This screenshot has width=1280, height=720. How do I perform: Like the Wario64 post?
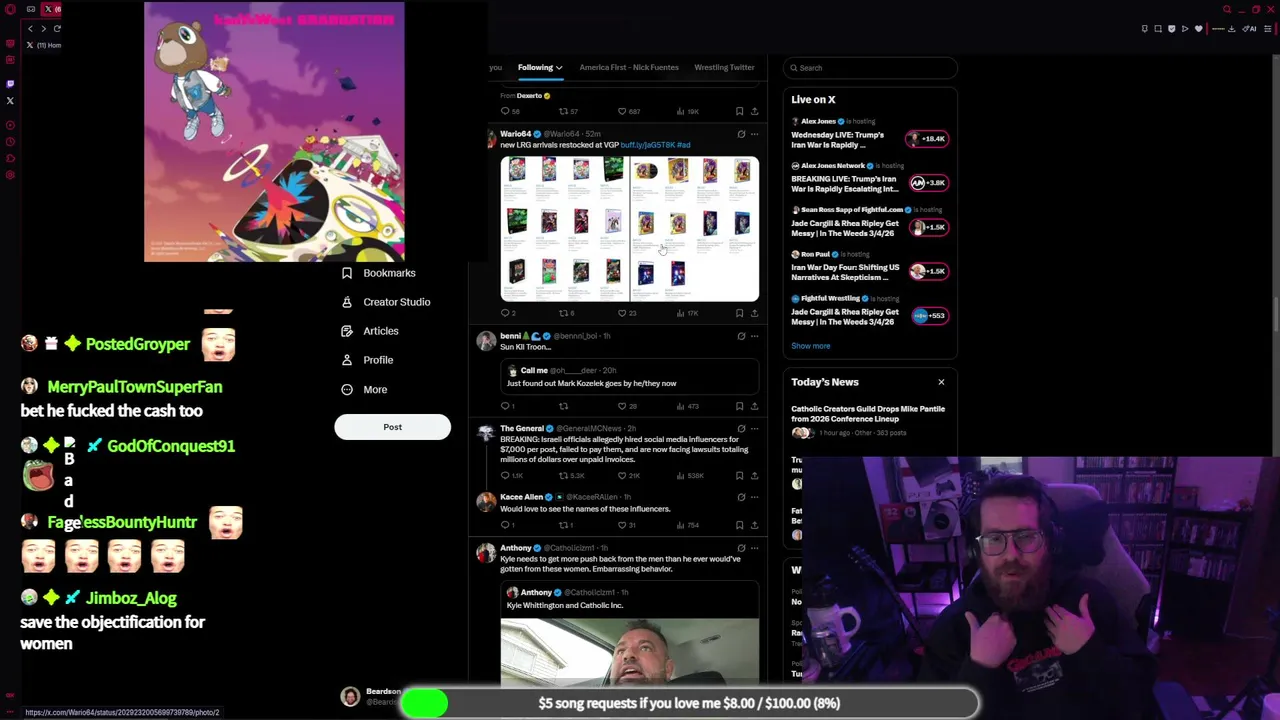click(625, 313)
